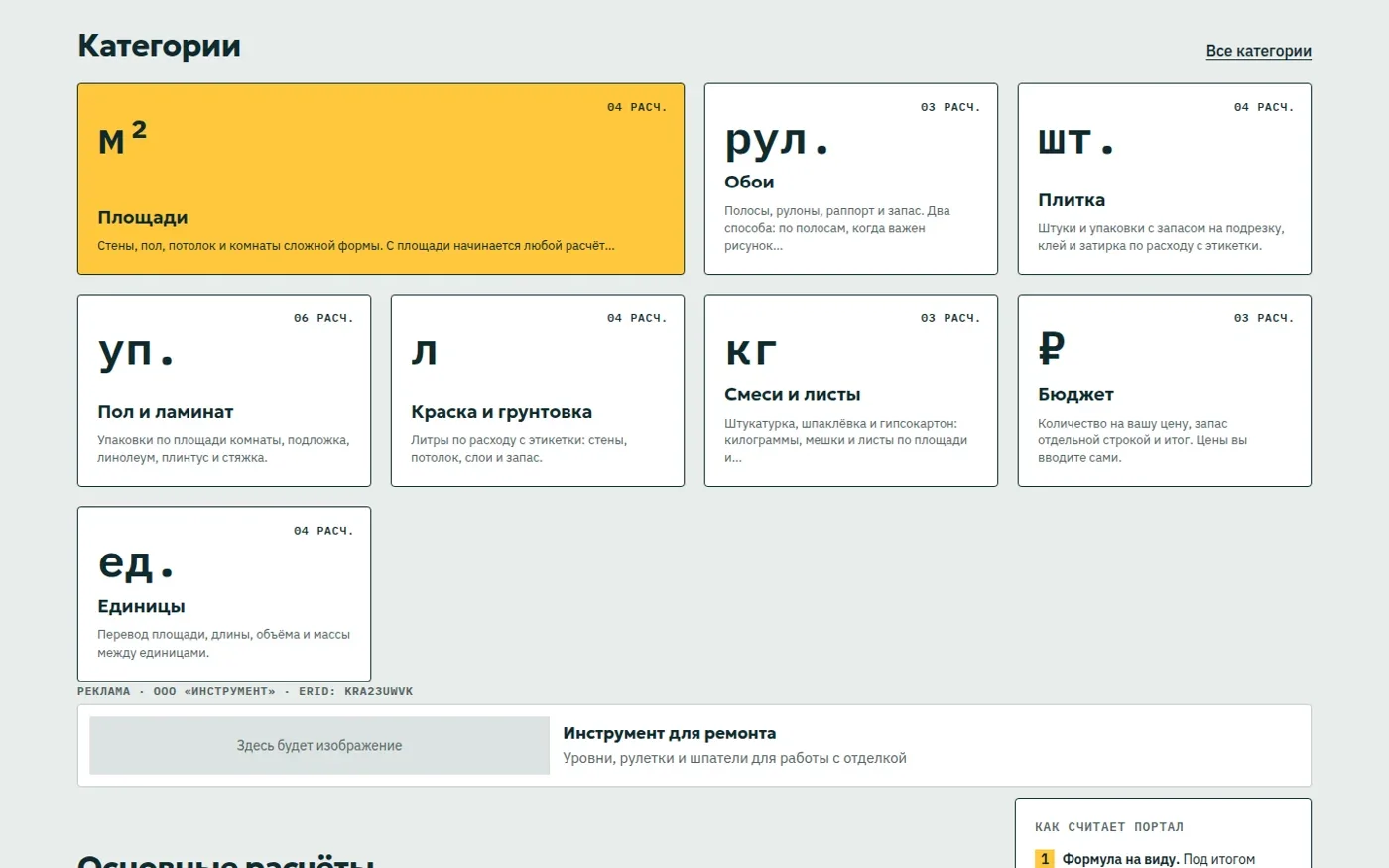Open the "Смеси и листы" category title

793,394
